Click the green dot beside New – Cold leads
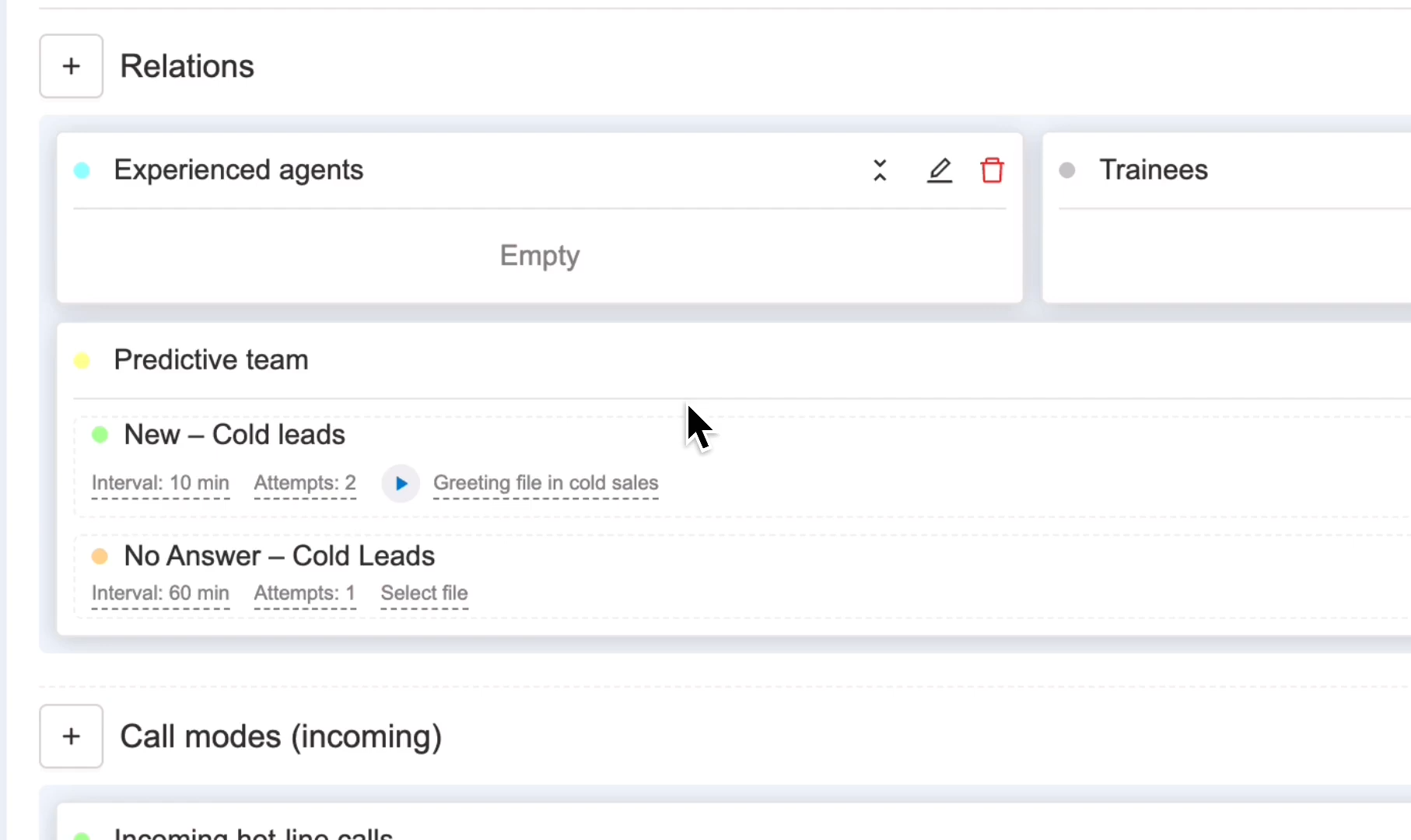 [x=100, y=435]
